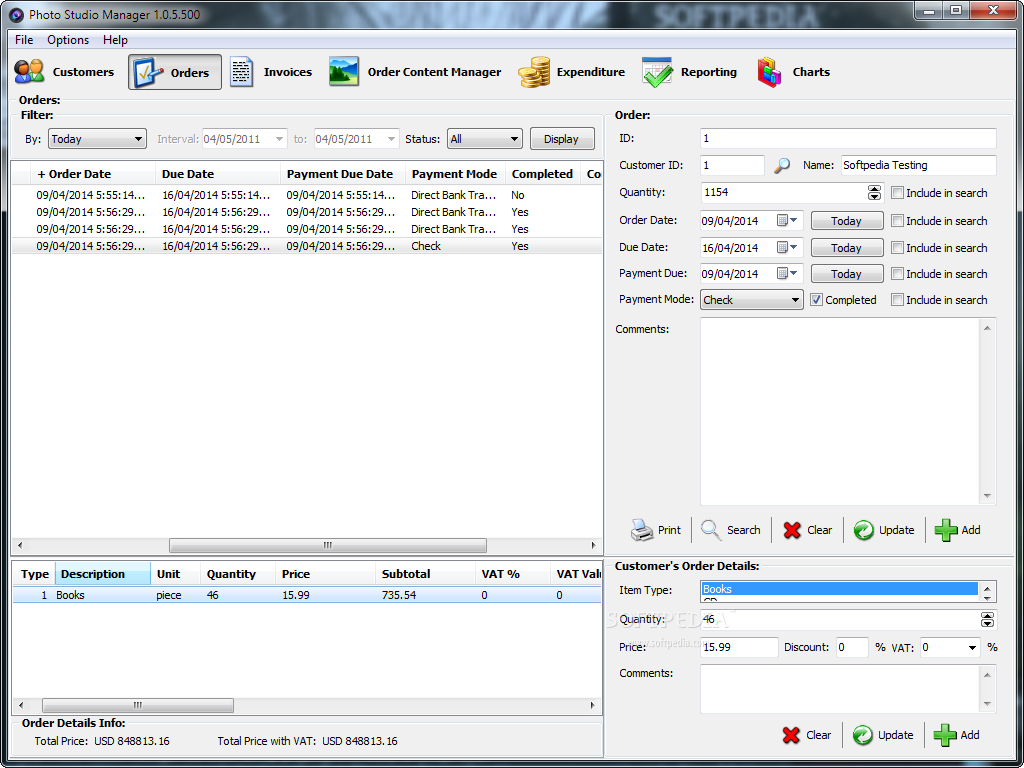
Task: Open Order Date calendar picker icon
Action: [x=787, y=221]
